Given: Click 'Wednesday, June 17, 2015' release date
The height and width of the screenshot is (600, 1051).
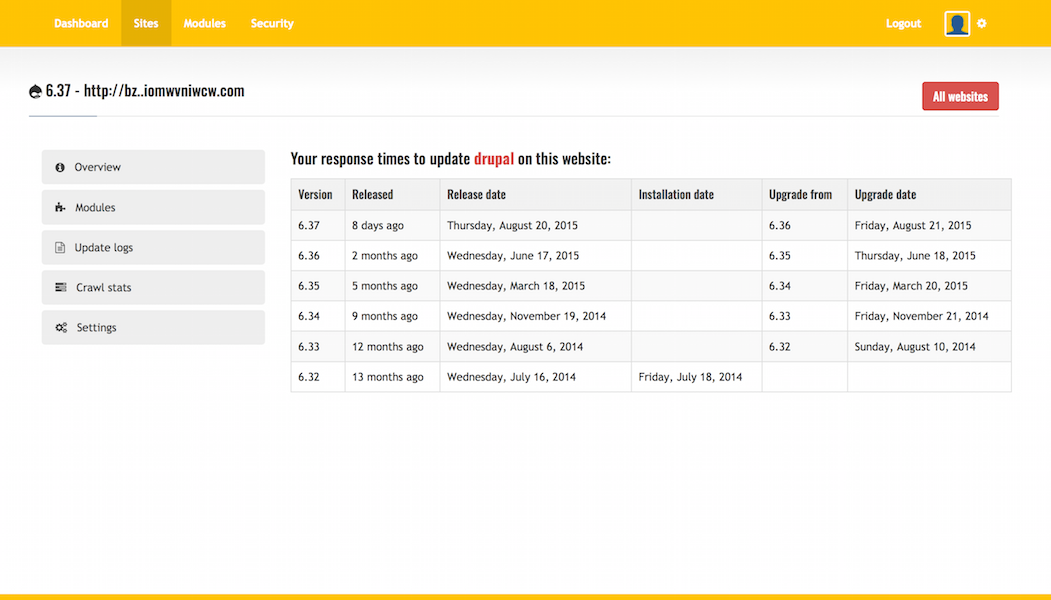Looking at the screenshot, I should [x=513, y=255].
